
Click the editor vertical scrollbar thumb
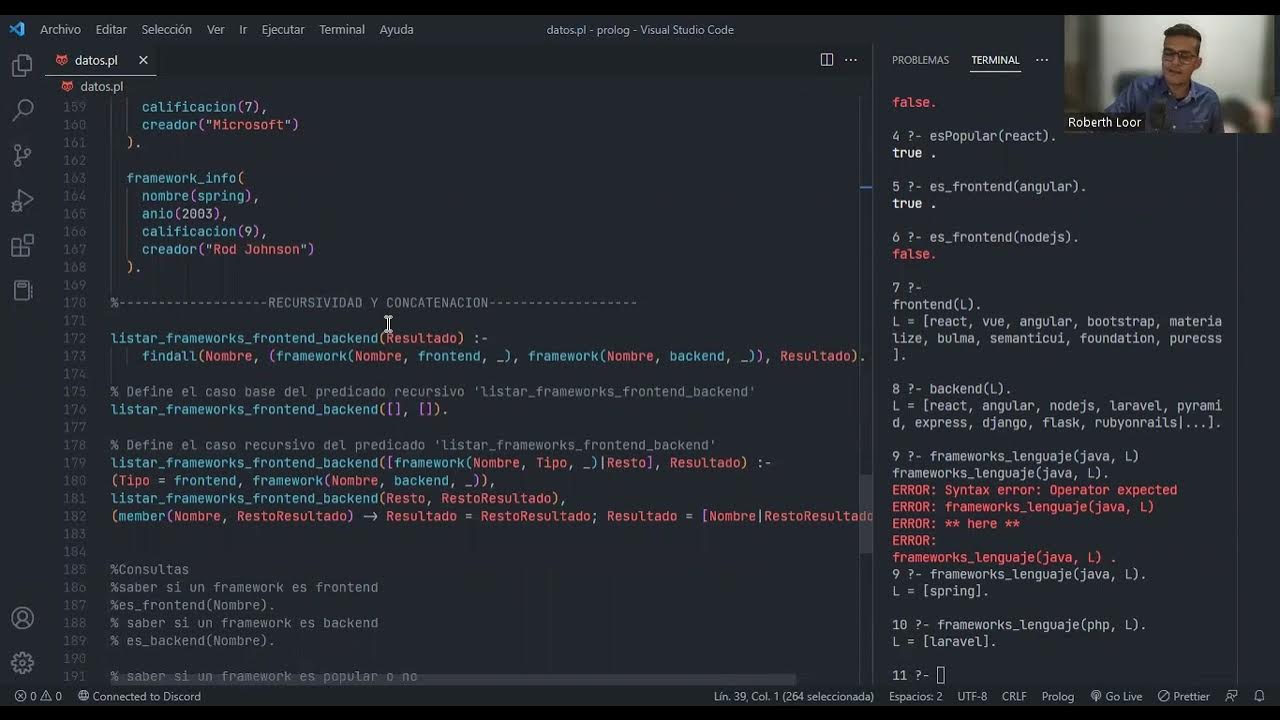[866, 514]
